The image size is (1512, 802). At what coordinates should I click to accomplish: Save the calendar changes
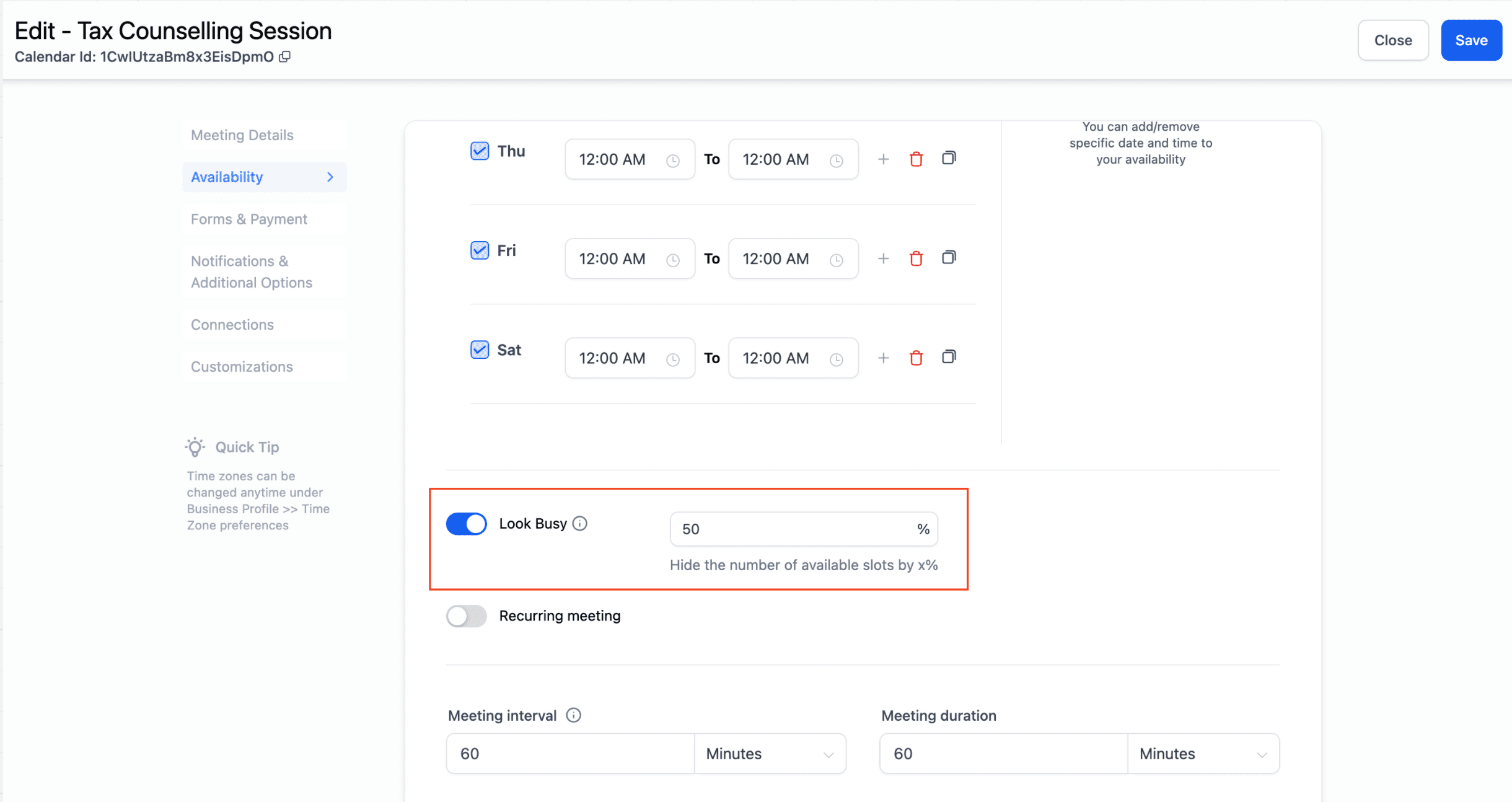point(1471,40)
